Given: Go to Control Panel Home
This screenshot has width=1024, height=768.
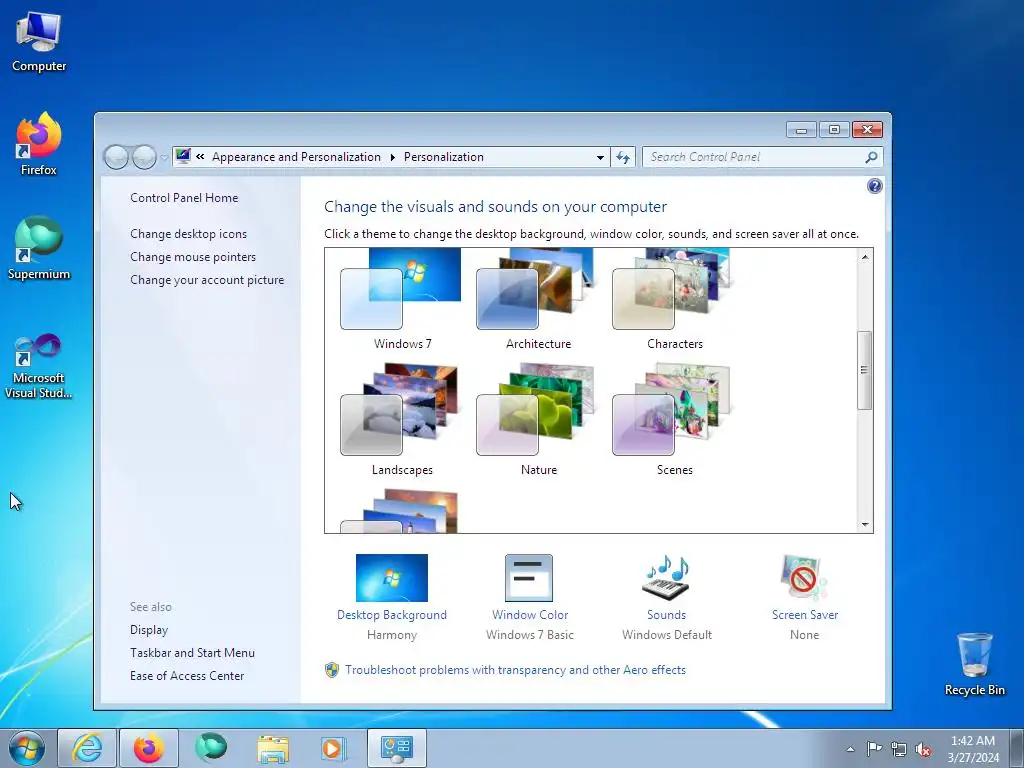Looking at the screenshot, I should 184,198.
